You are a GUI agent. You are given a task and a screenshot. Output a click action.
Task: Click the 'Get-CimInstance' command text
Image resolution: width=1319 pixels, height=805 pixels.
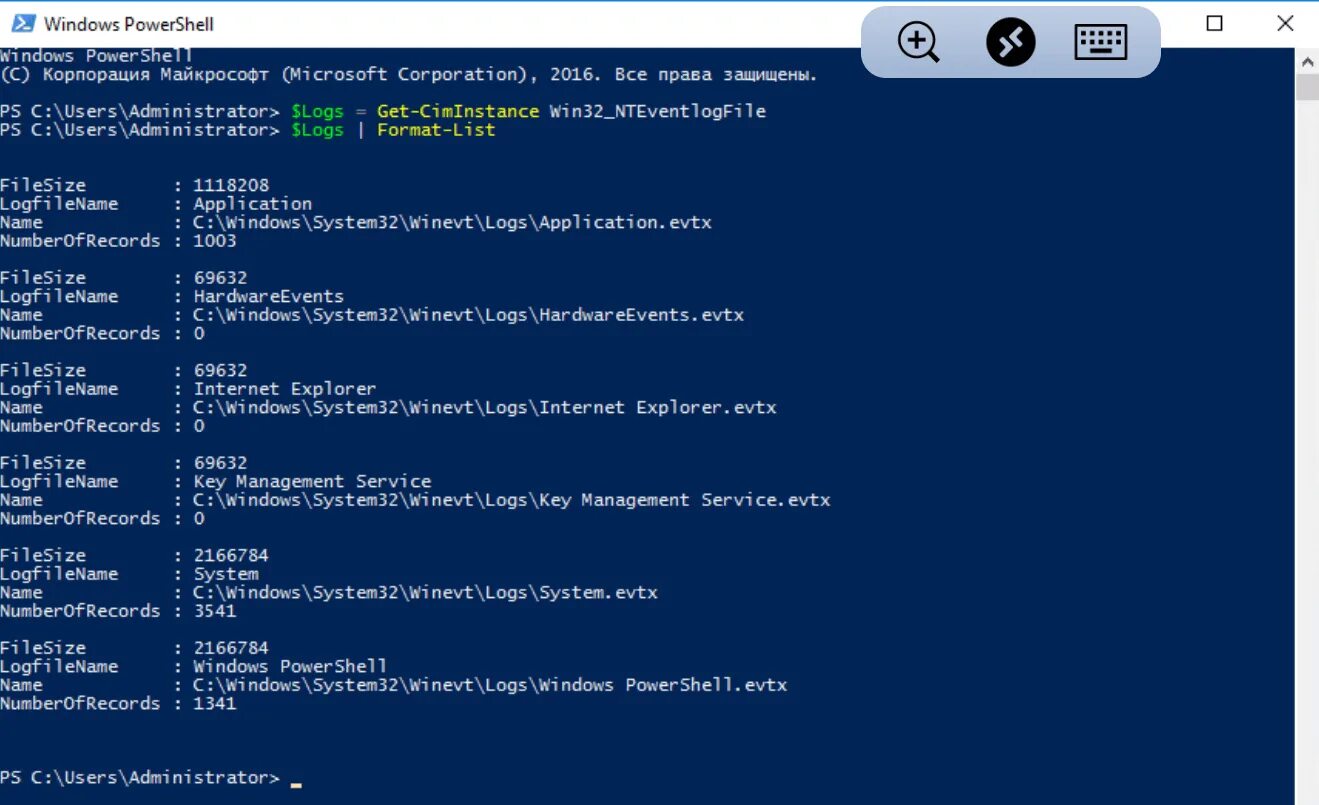[x=458, y=111]
